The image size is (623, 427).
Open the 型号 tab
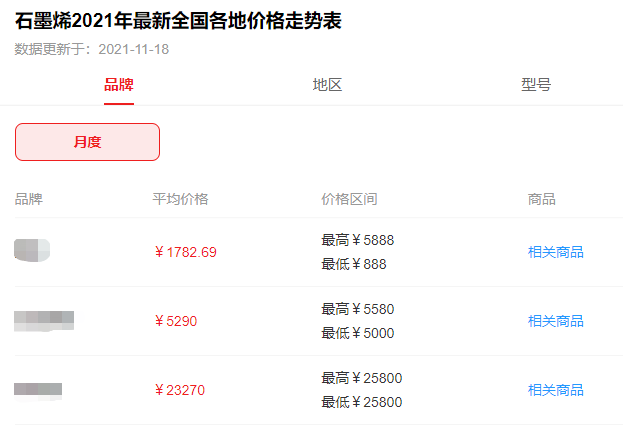click(x=535, y=85)
